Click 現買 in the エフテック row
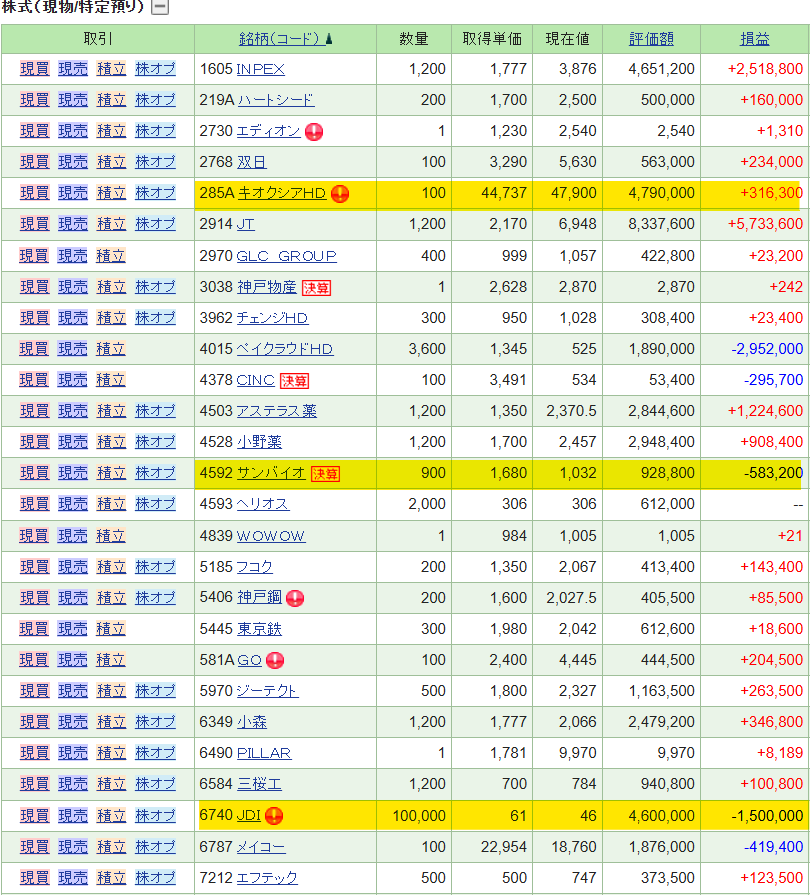 click(35, 878)
